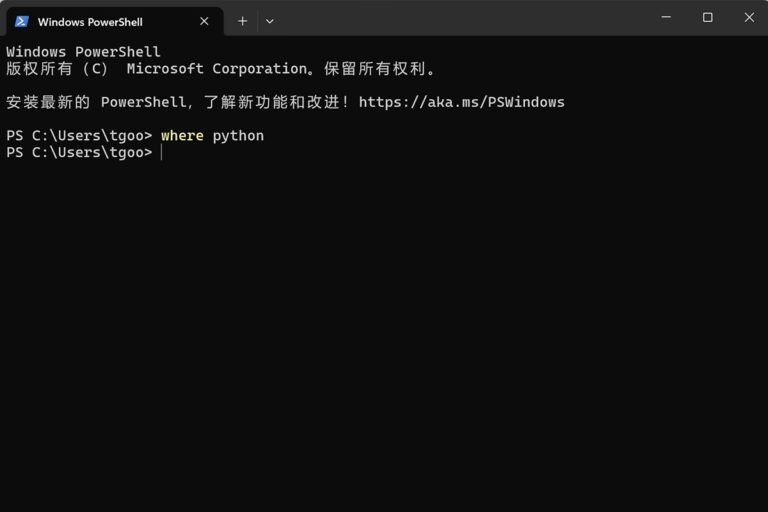Image resolution: width=768 pixels, height=512 pixels.
Task: Close the Windows PowerShell tab
Action: click(x=204, y=22)
